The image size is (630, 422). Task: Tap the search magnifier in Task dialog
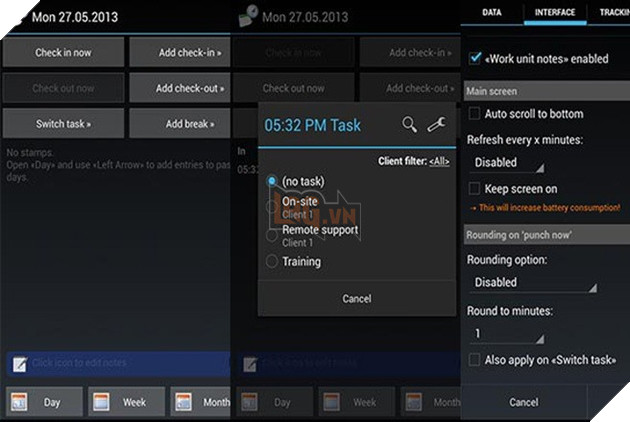click(x=409, y=125)
